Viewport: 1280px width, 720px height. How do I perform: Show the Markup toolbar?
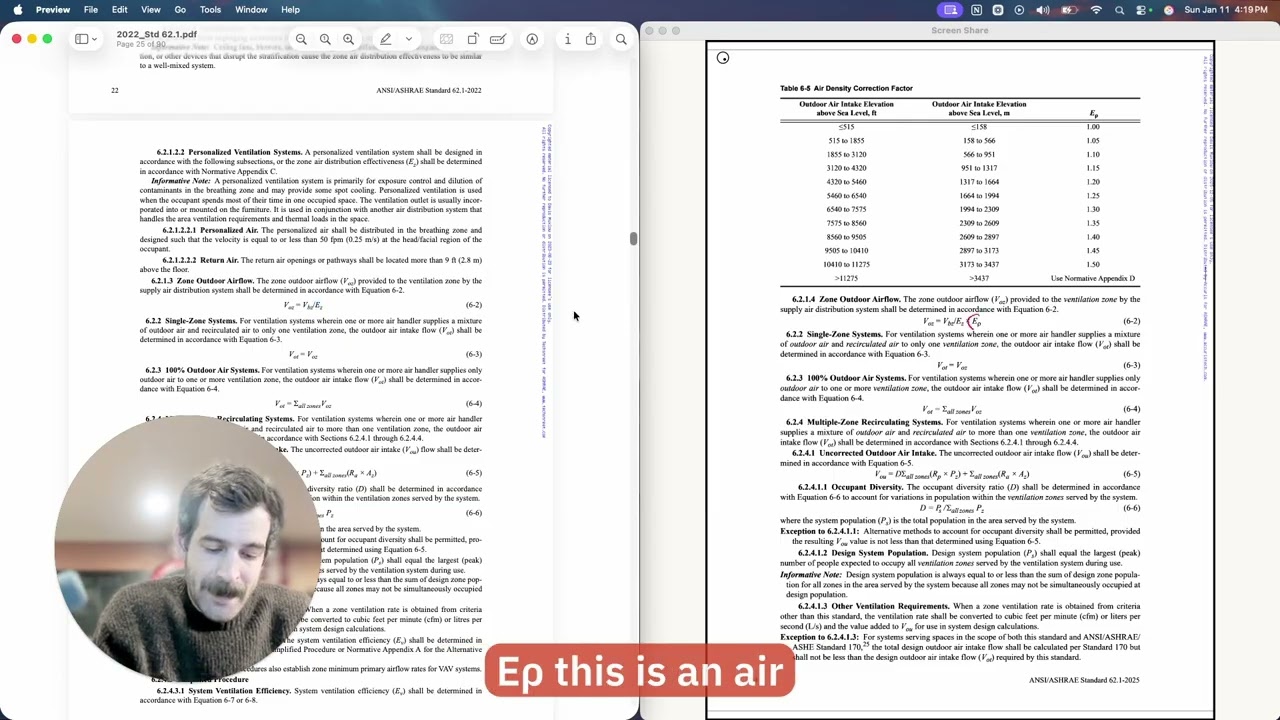(x=532, y=39)
